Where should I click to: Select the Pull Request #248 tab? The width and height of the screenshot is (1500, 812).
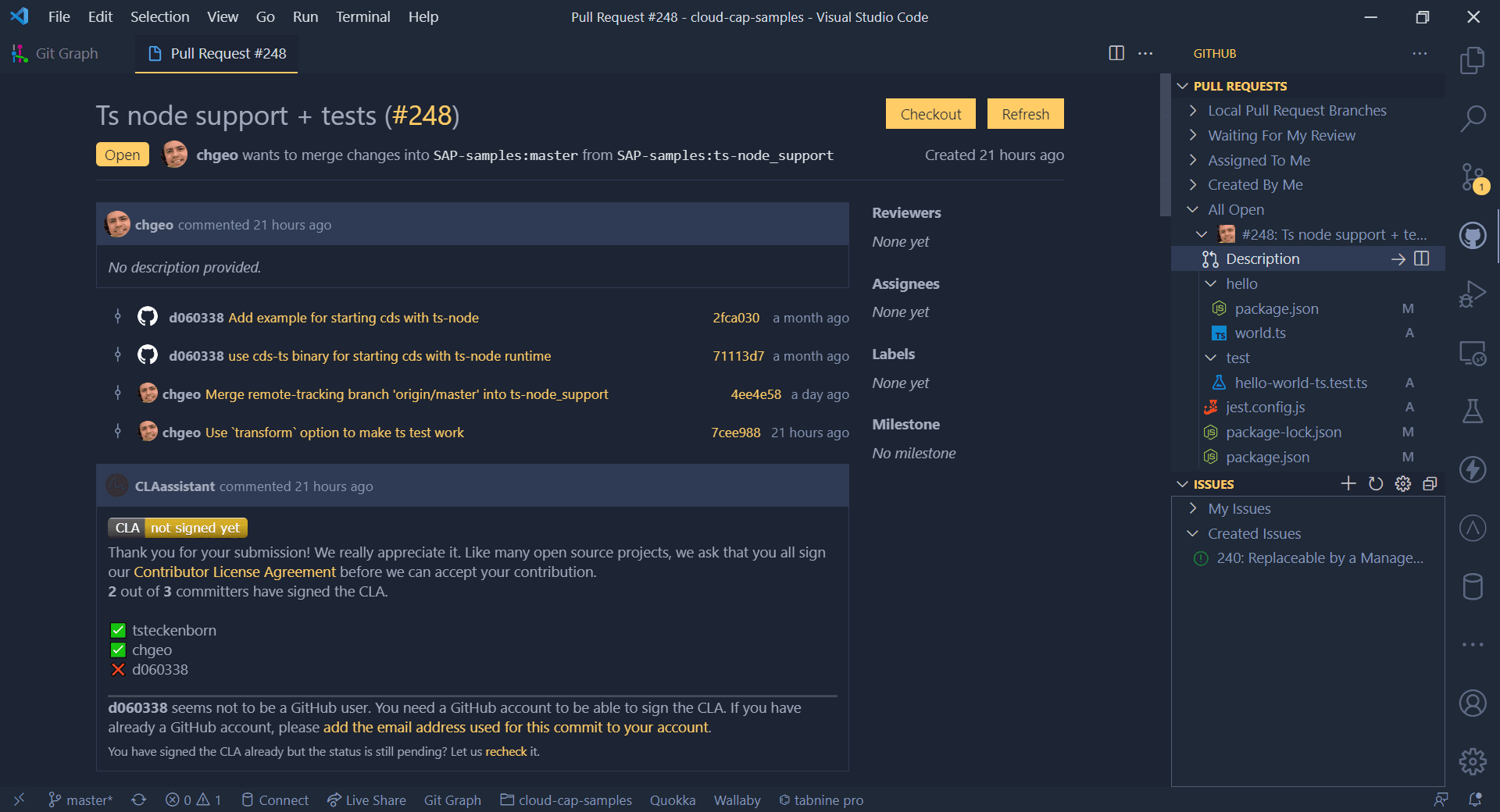(x=217, y=53)
